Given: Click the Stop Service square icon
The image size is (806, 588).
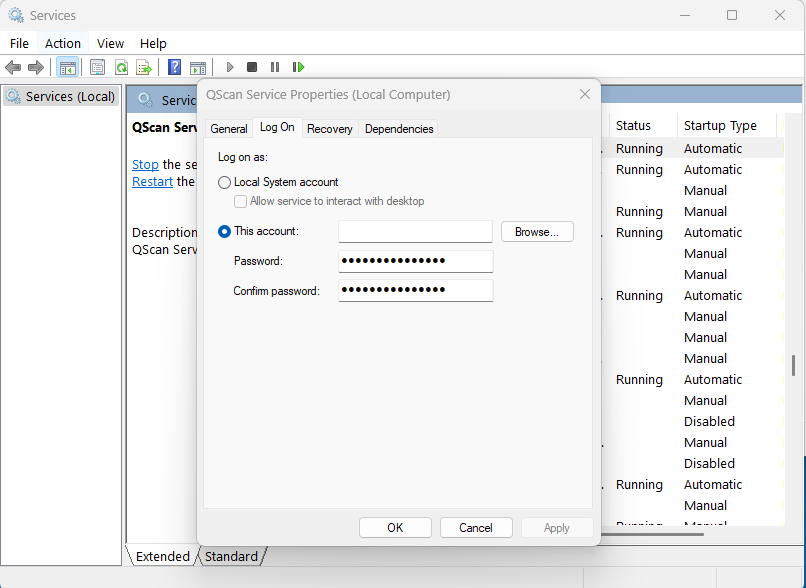Looking at the screenshot, I should click(x=252, y=67).
